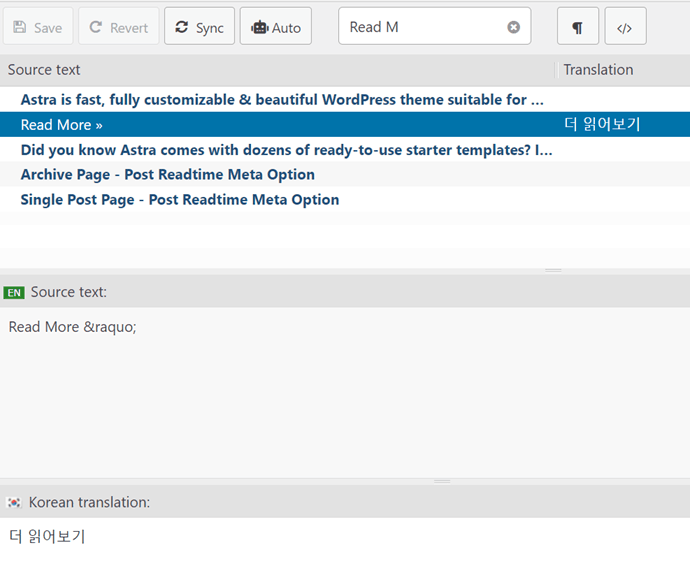This screenshot has height=566, width=690.
Task: Click the Korean translation cell in list
Action: click(602, 125)
